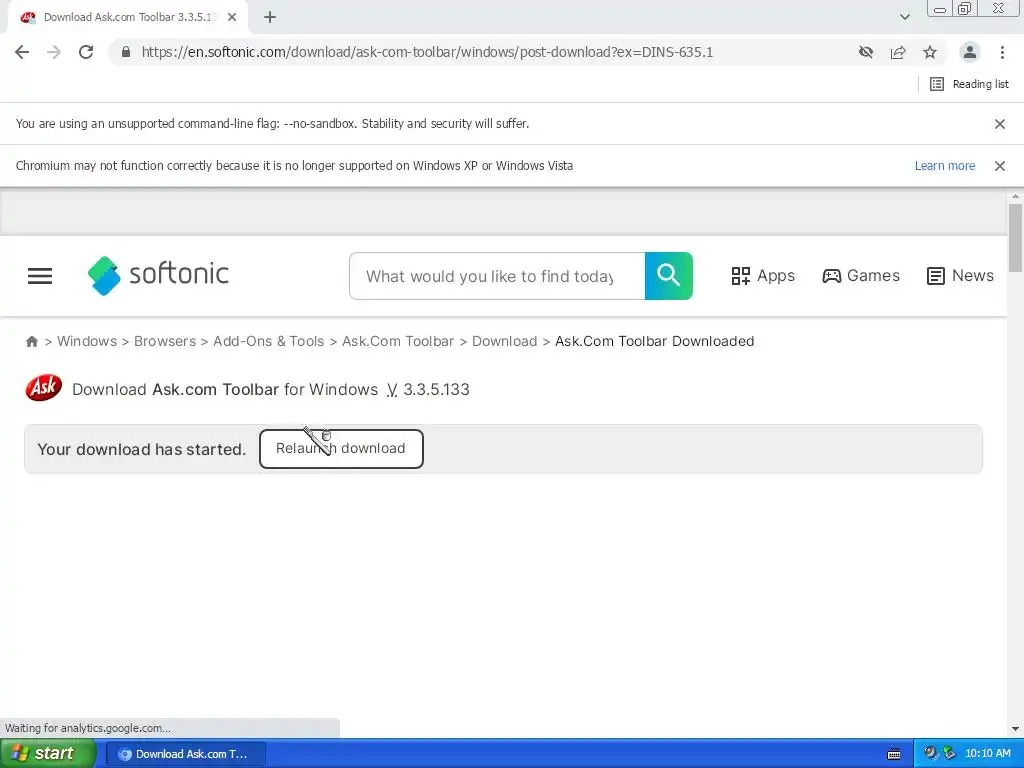
Task: Click the green search magnifier button
Action: pyautogui.click(x=669, y=276)
